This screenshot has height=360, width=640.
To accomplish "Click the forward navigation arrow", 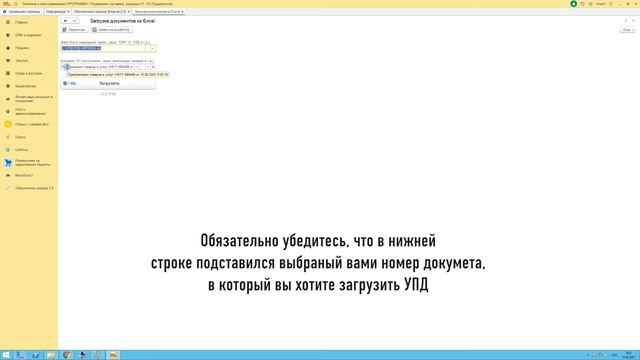I will click(x=74, y=21).
